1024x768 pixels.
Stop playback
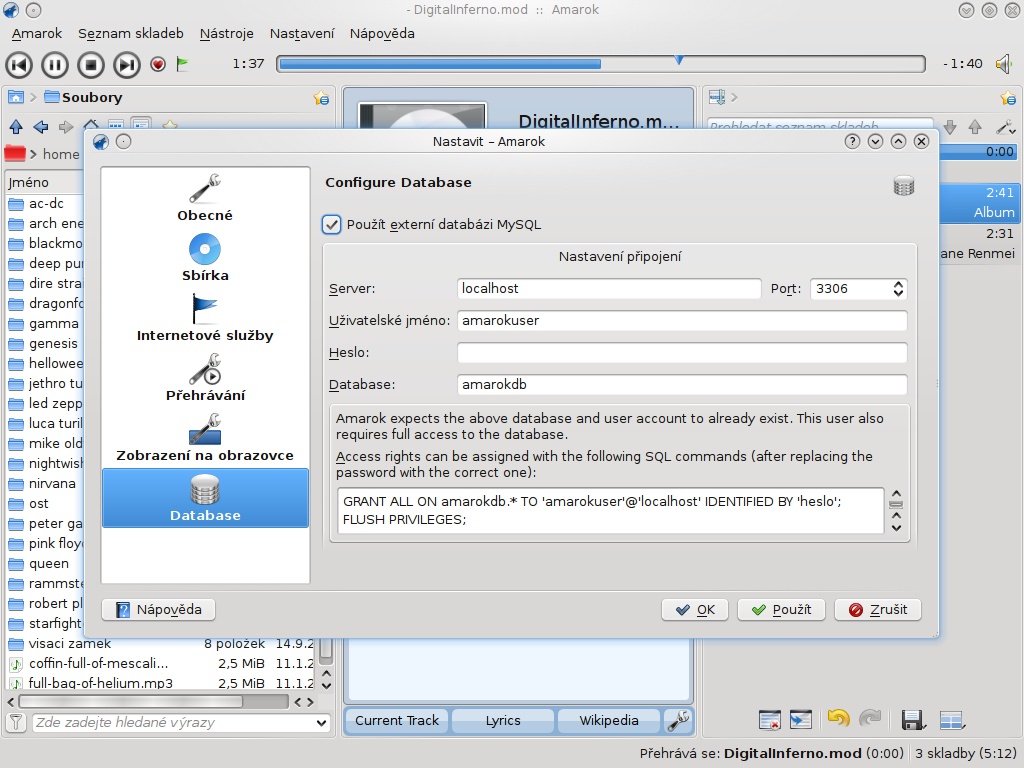[x=91, y=65]
